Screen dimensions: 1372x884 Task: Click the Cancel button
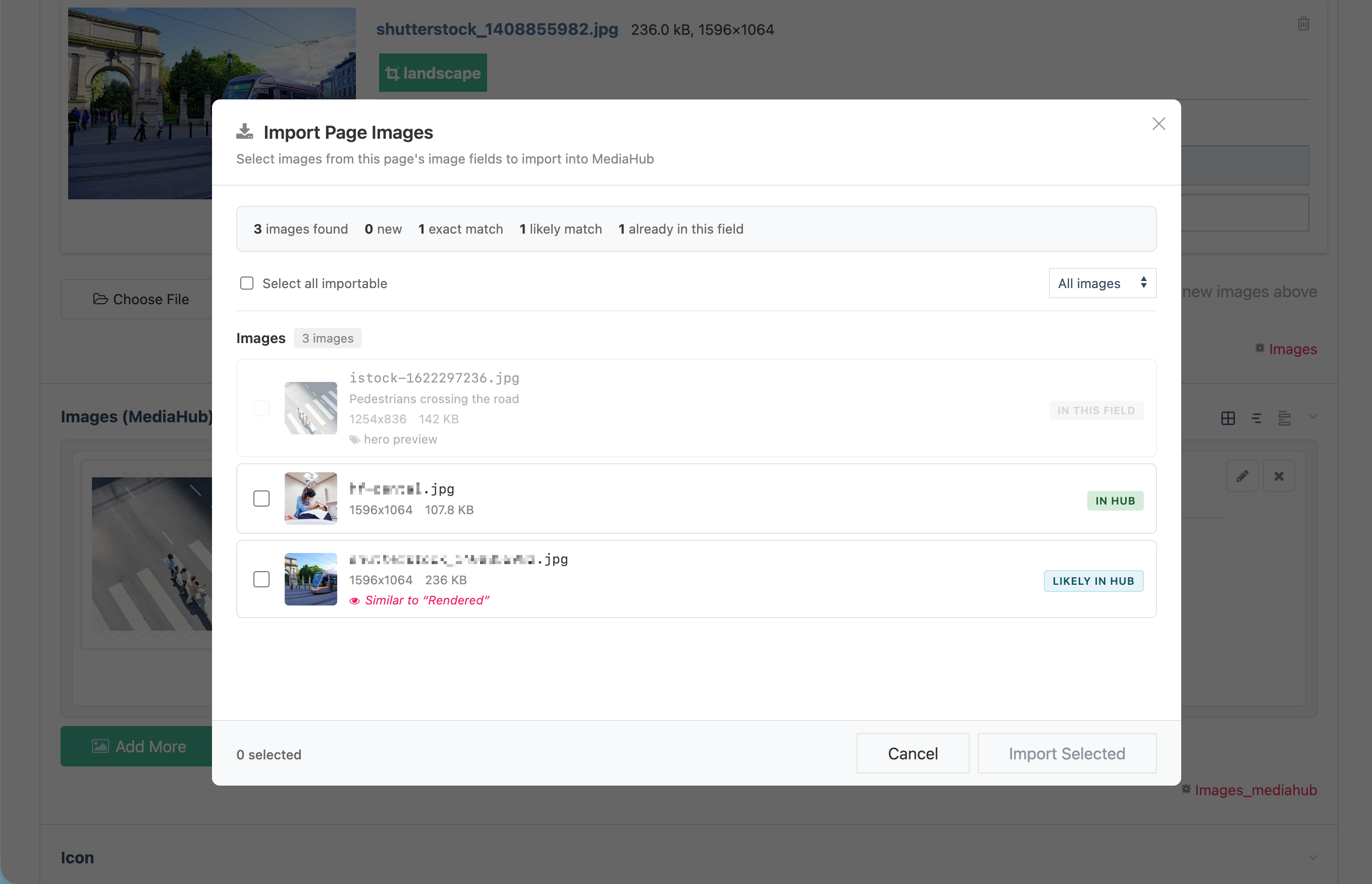[912, 753]
